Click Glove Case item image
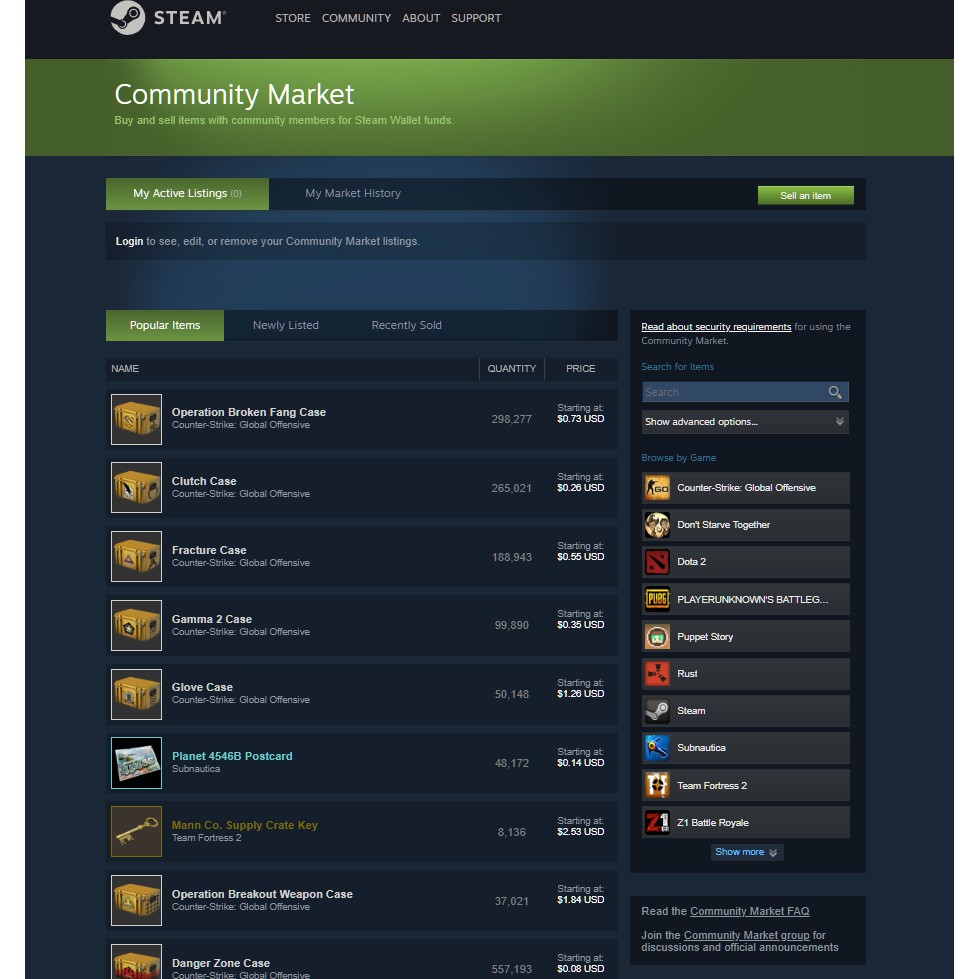 136,694
